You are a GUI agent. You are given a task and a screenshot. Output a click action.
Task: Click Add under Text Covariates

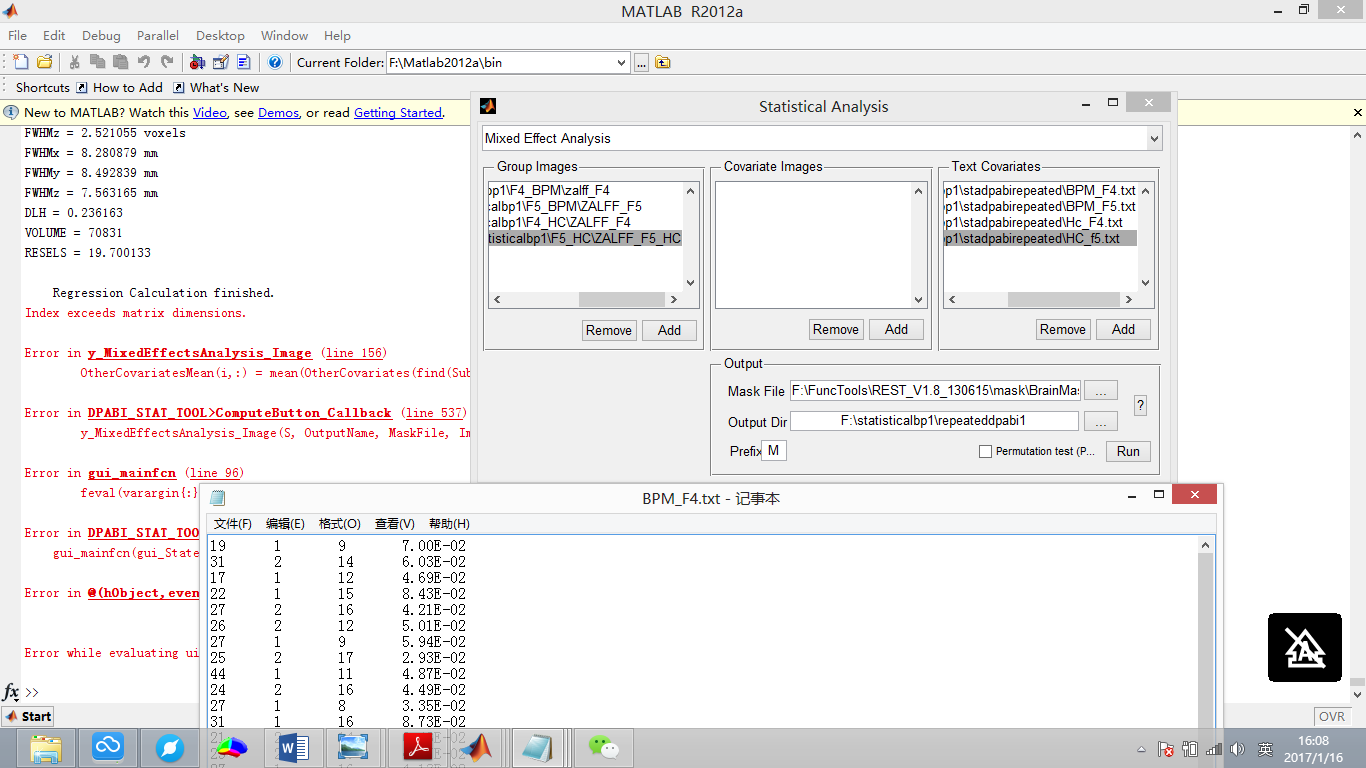1123,329
